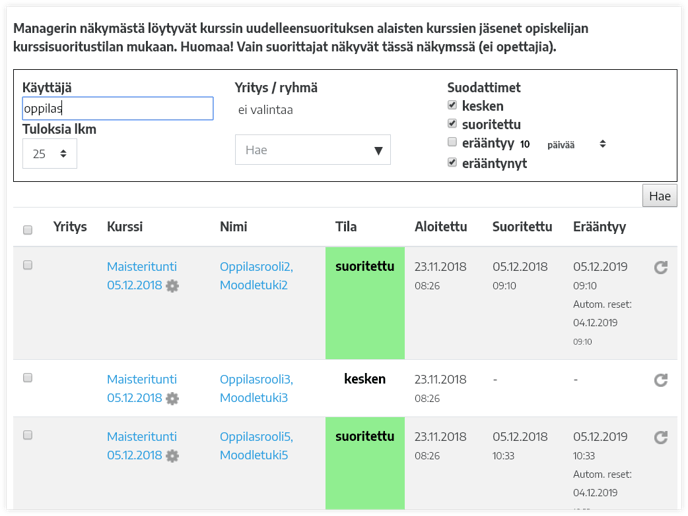Open Maisteritunti 05.12.2018 link in Oppilasrooli3 row
The height and width of the screenshot is (516, 688).
[x=142, y=388]
